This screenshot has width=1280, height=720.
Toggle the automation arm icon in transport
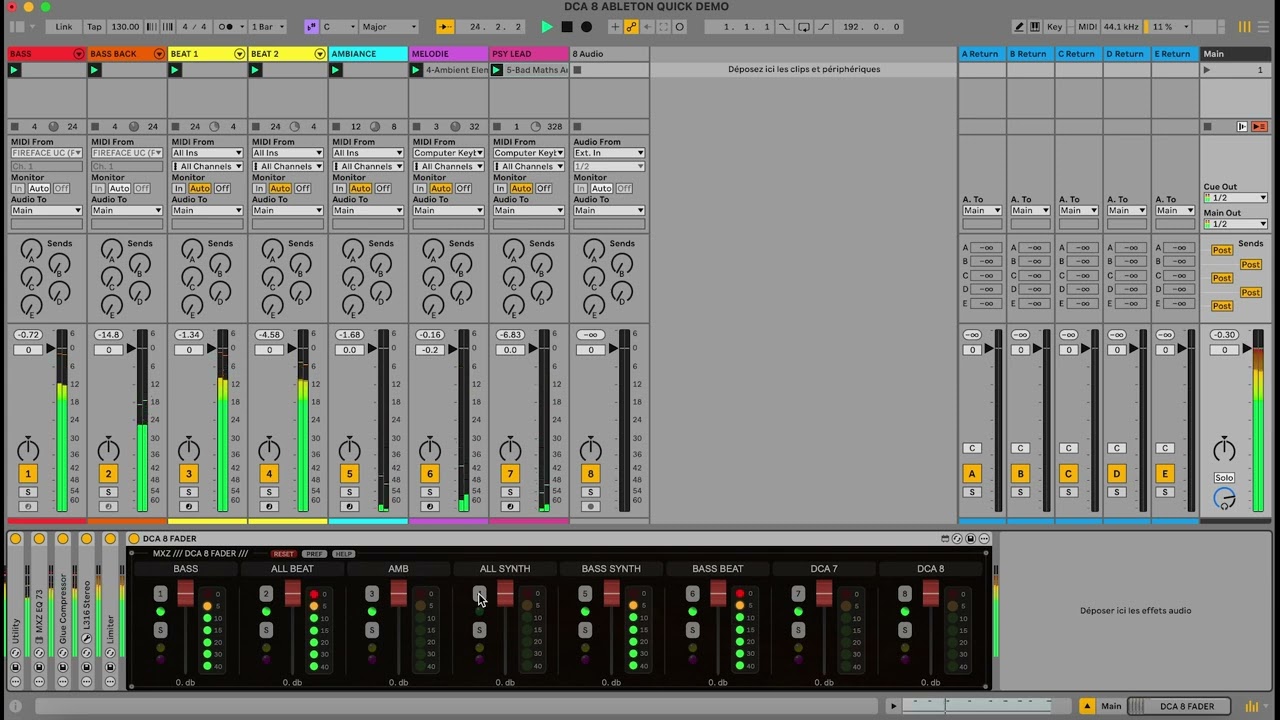pos(631,27)
